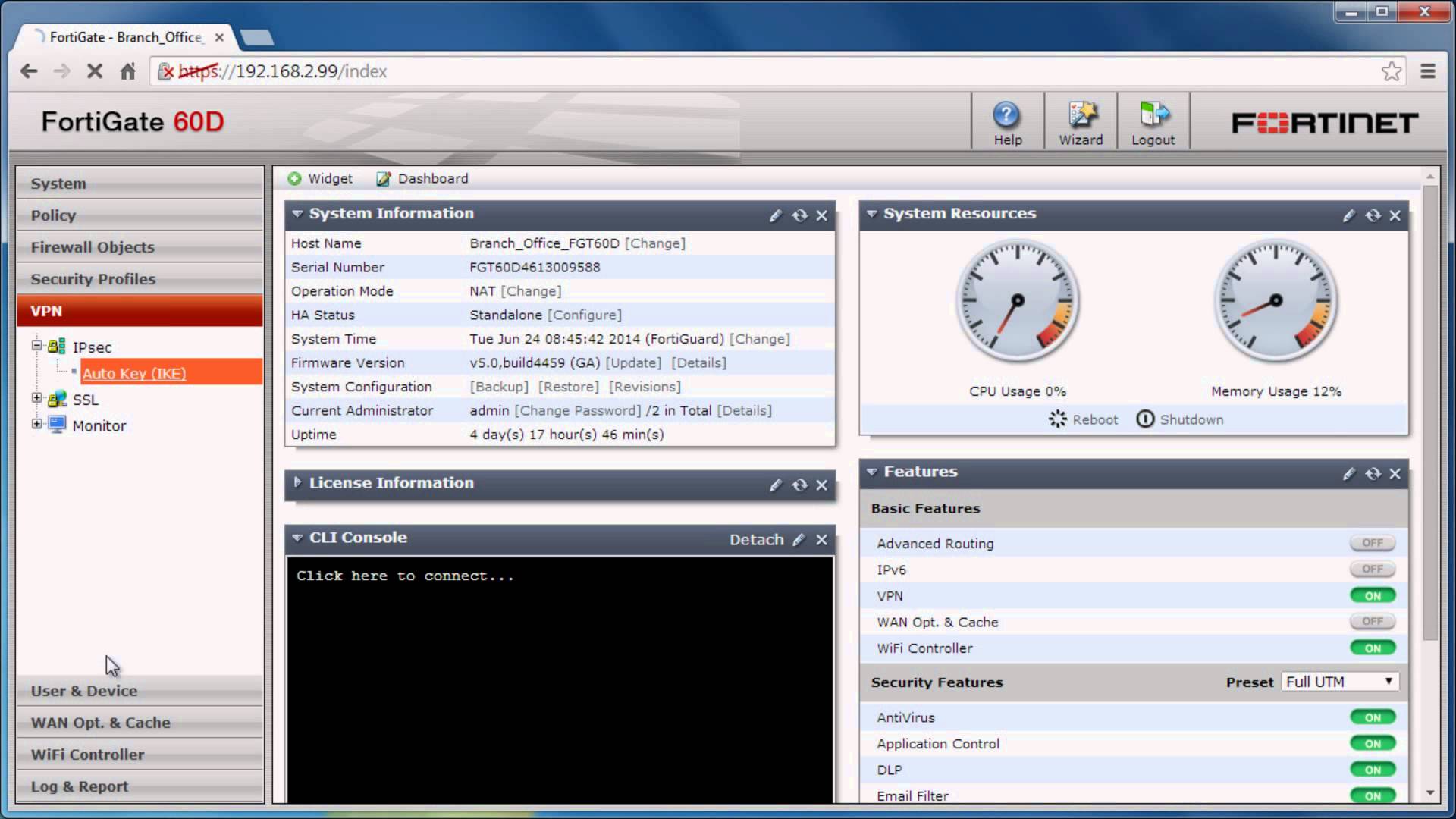Open the Preset Full UTM dropdown
Viewport: 1456px width, 819px height.
coord(1340,682)
